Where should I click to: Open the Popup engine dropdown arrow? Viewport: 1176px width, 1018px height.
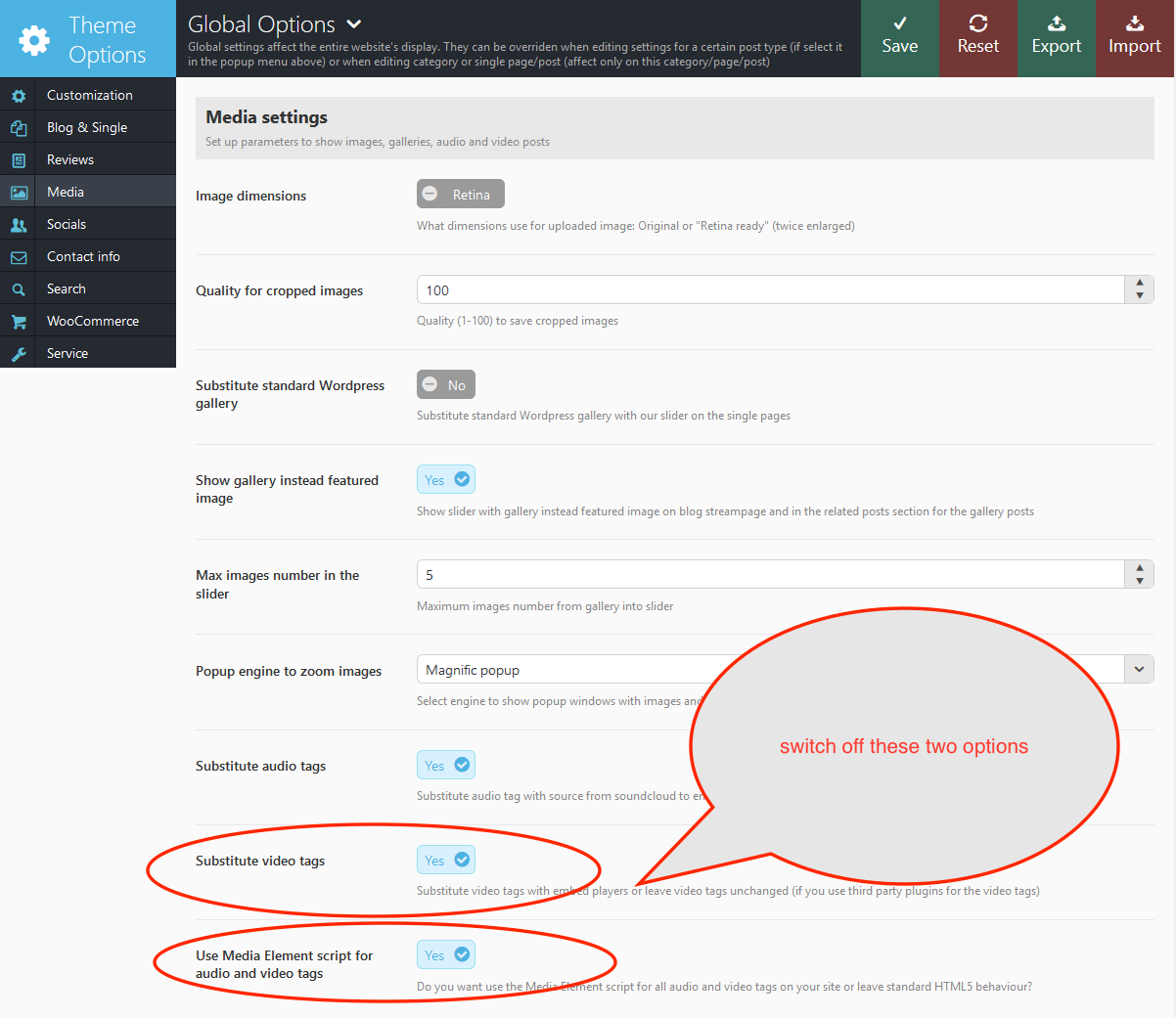pos(1139,670)
